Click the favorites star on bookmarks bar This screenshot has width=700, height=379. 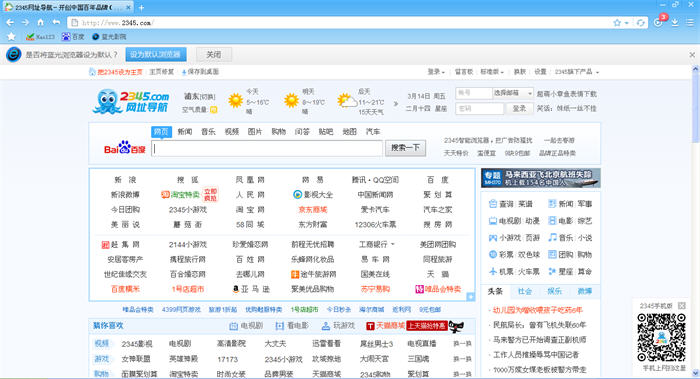(11, 37)
